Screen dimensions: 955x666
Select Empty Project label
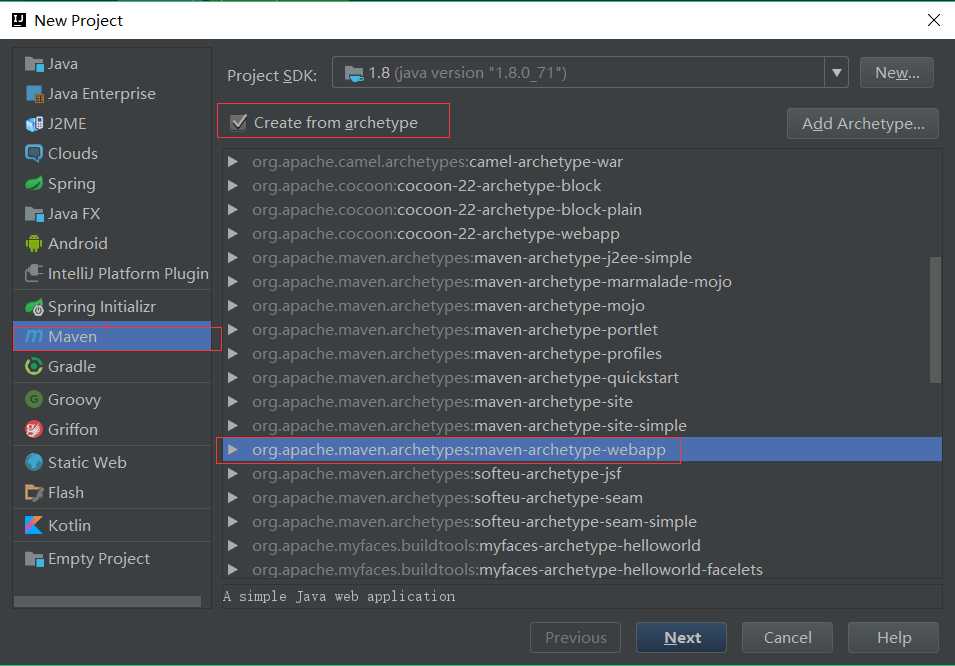coord(99,559)
